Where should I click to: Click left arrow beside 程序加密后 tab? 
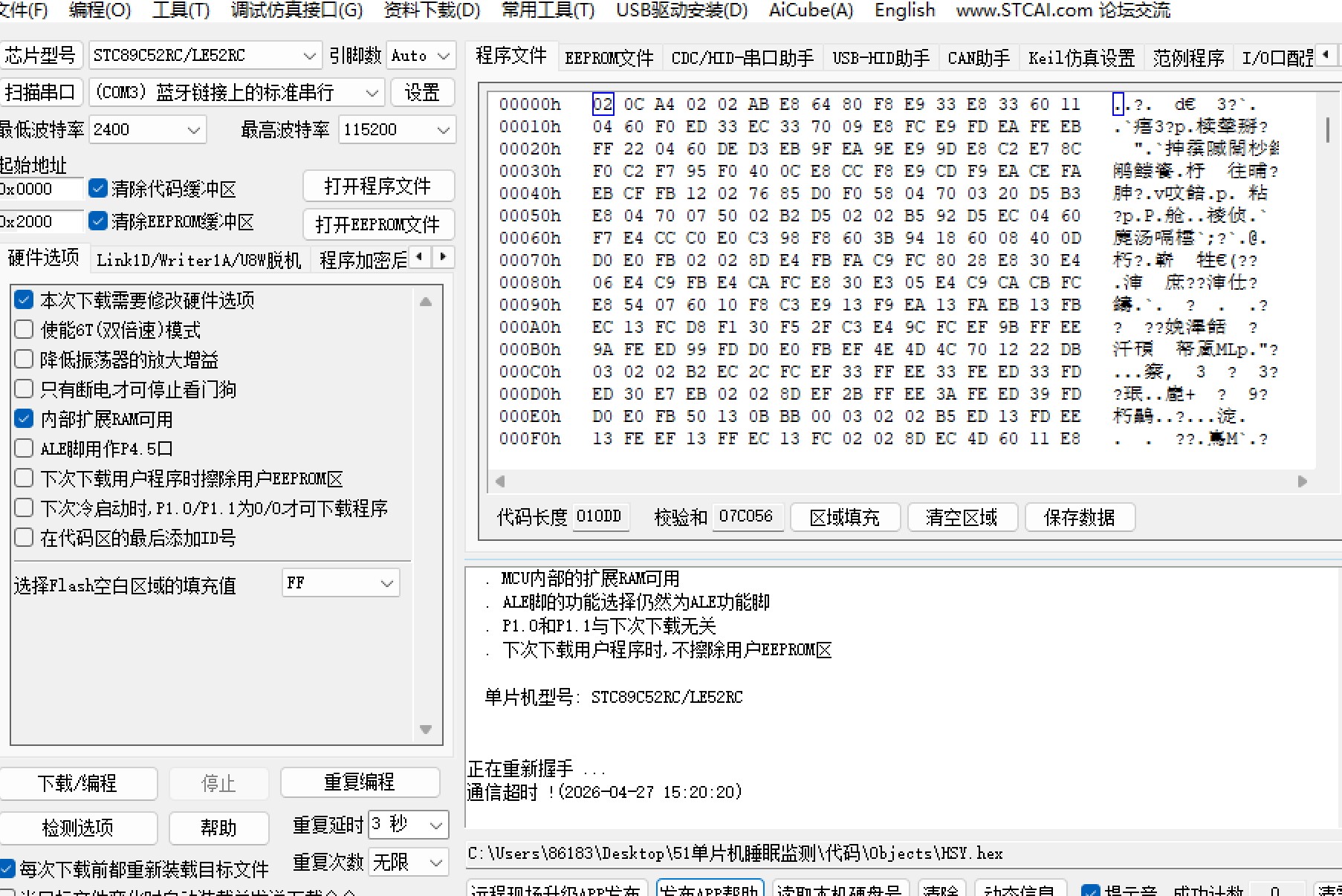tap(421, 257)
